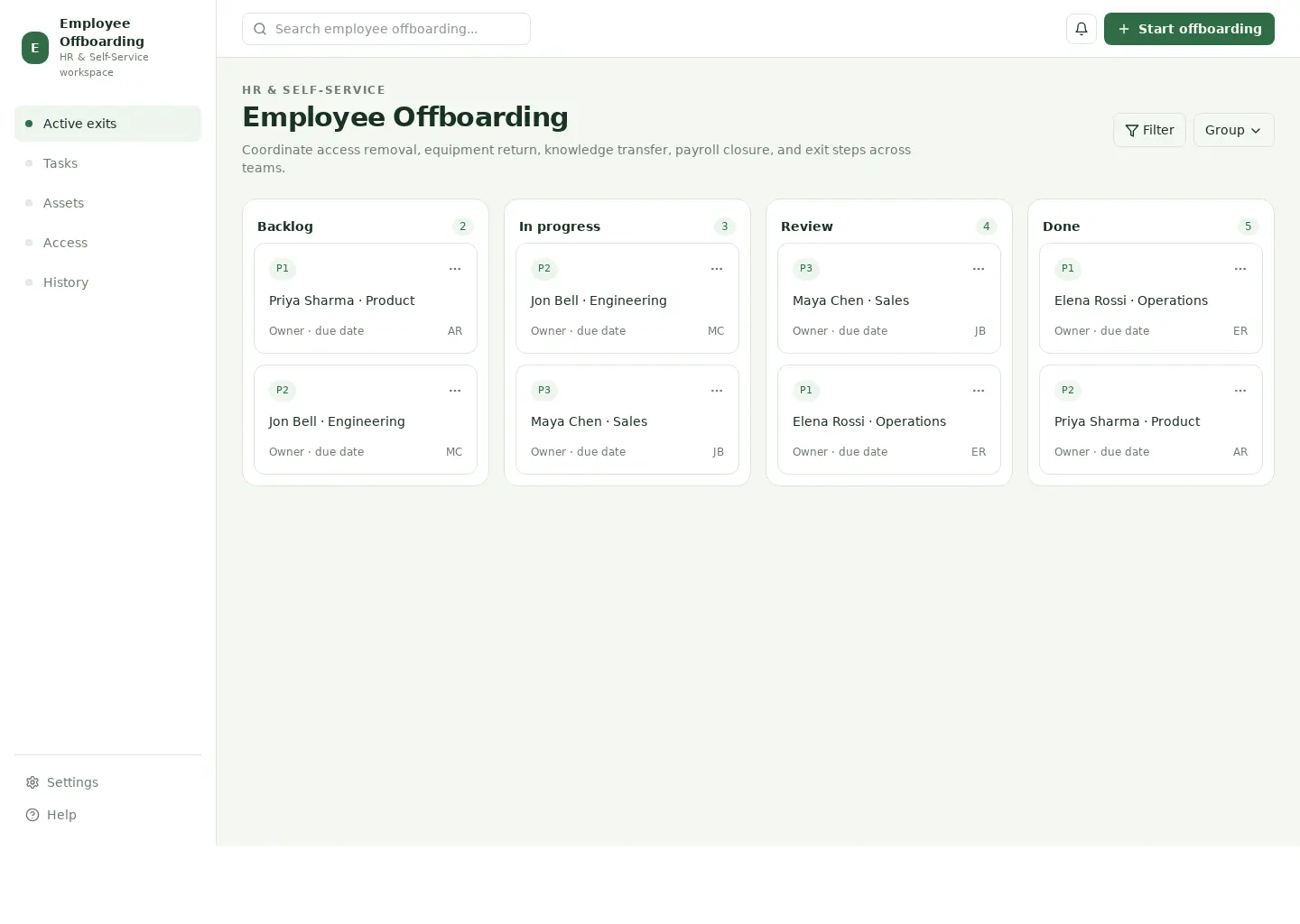This screenshot has width=1300, height=924.
Task: Open Jon Bell · Engineering card in In progress
Action: coord(627,299)
